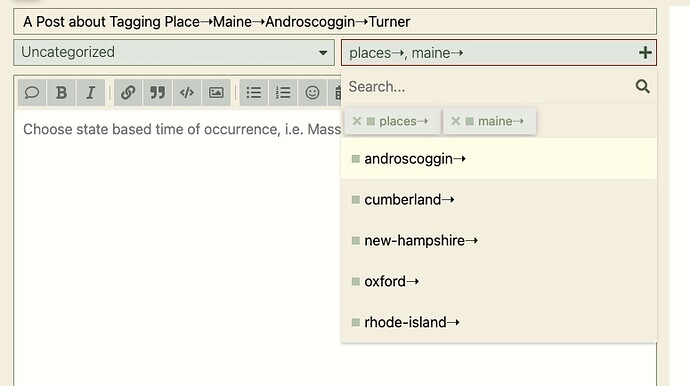The height and width of the screenshot is (386, 690).
Task: Select the new-hampshire tag option
Action: (x=499, y=240)
